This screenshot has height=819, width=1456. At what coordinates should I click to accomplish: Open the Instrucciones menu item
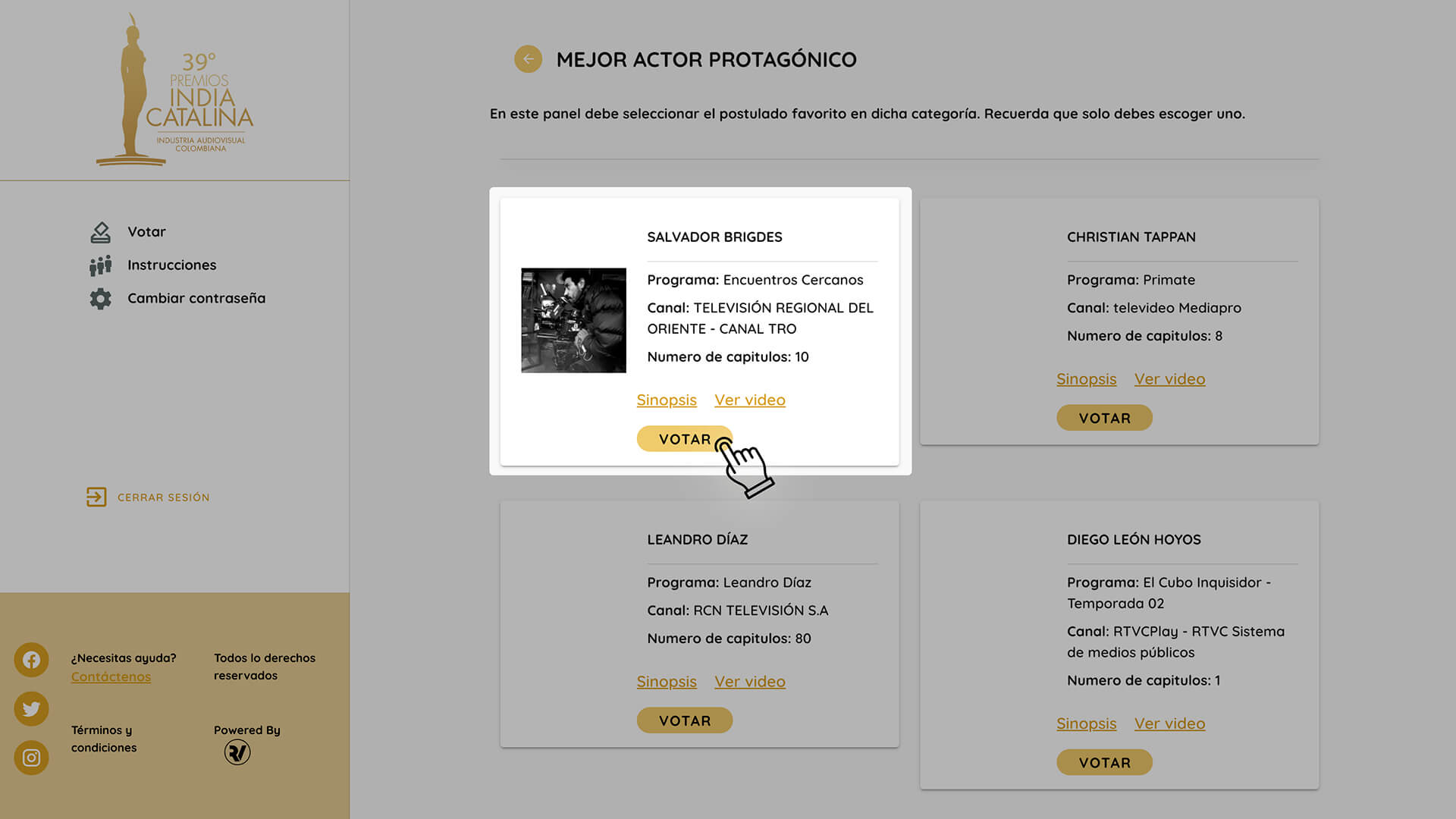[x=171, y=265]
